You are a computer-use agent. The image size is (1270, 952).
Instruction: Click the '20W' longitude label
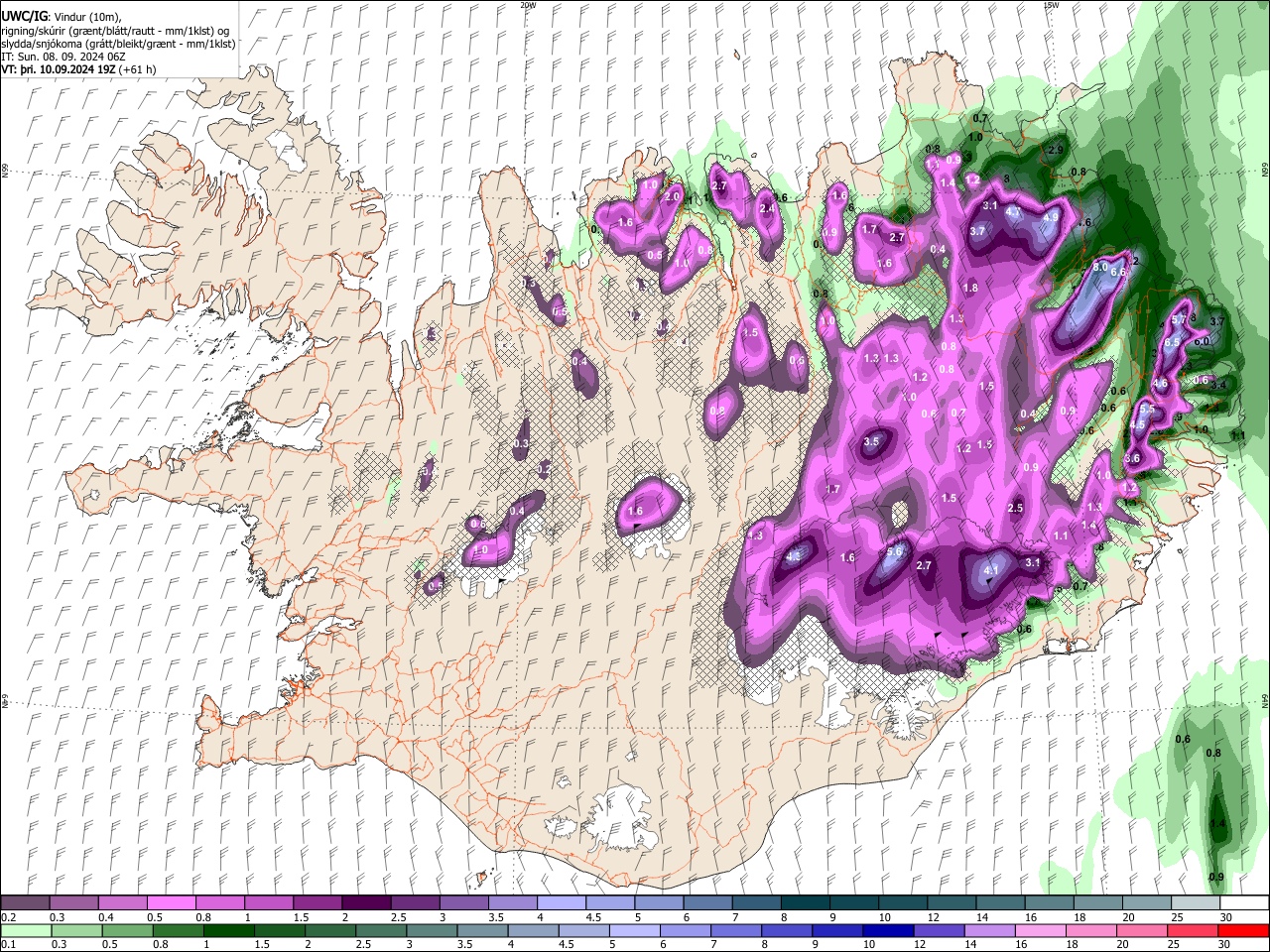pyautogui.click(x=528, y=5)
